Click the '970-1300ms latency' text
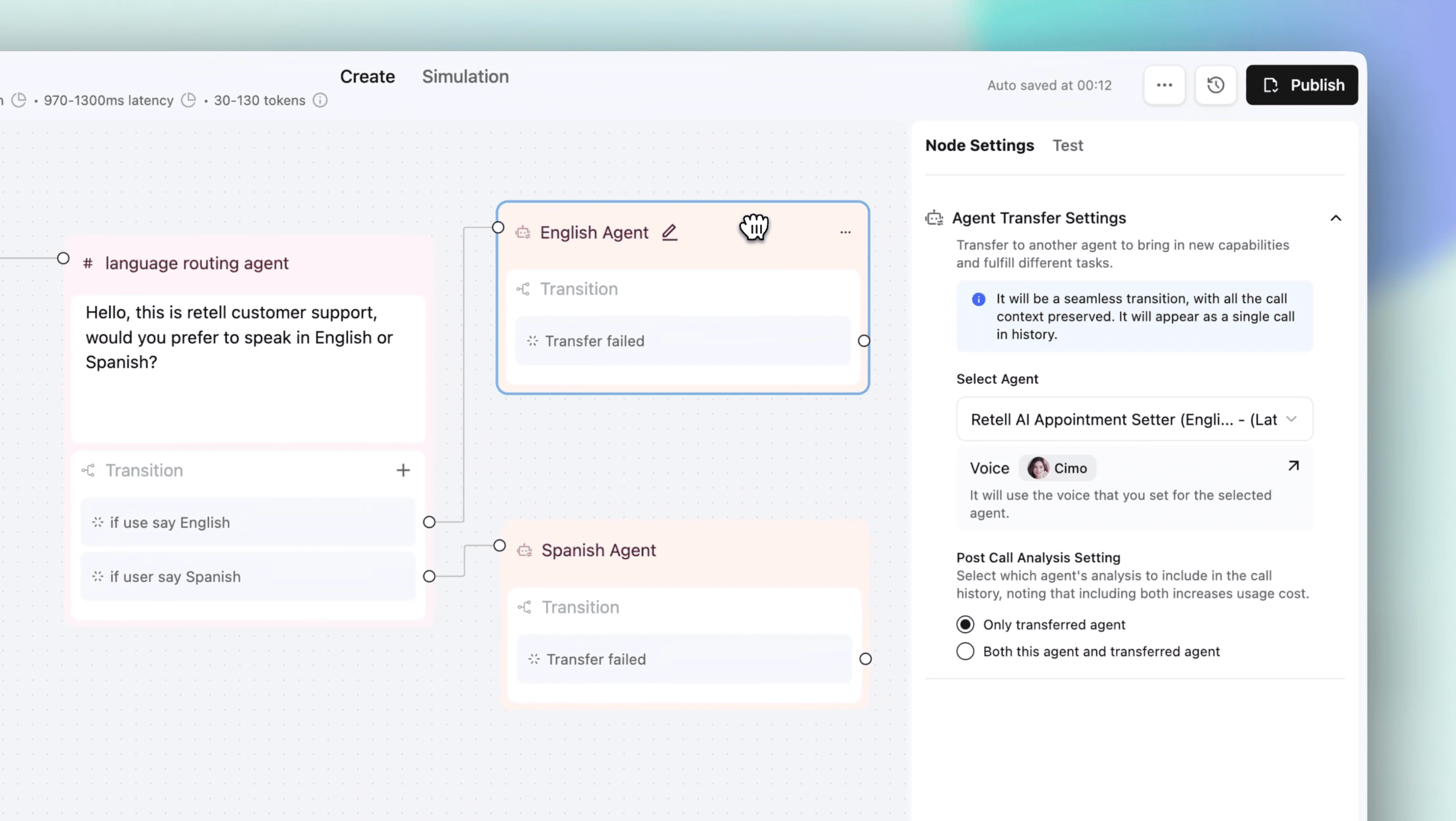The width and height of the screenshot is (1456, 821). [x=109, y=101]
